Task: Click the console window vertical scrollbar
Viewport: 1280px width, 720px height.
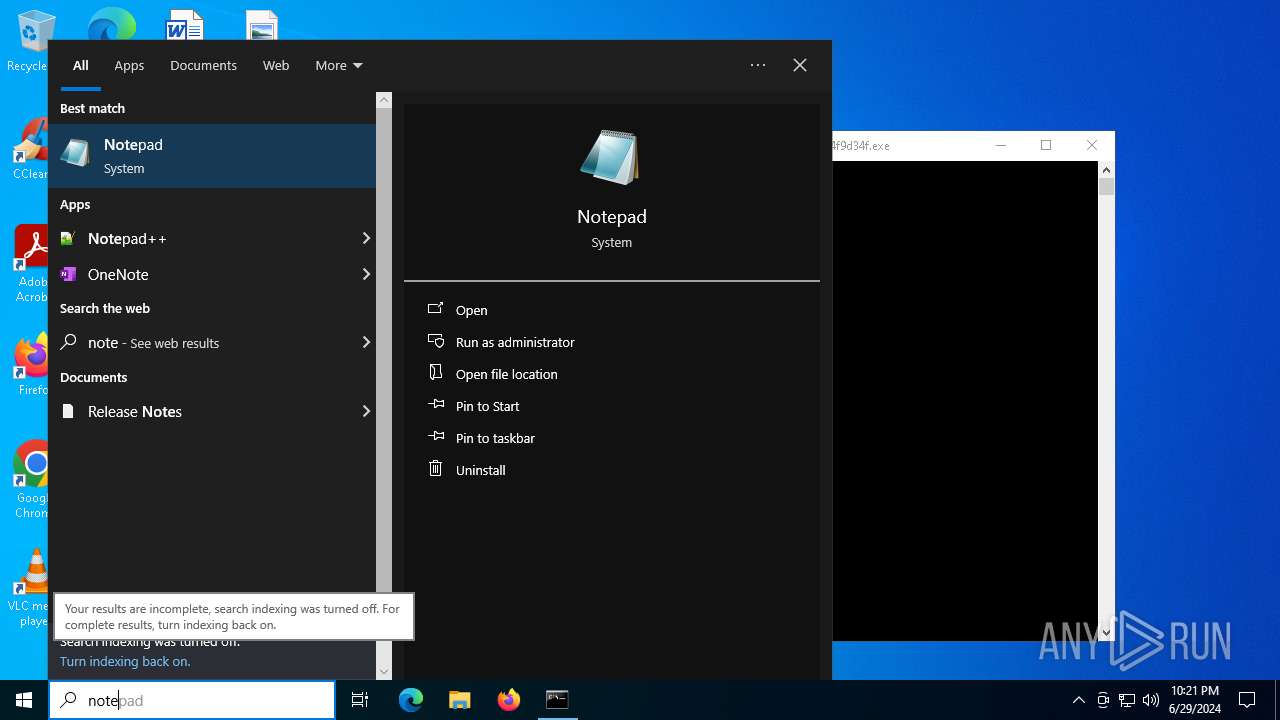Action: tap(1106, 400)
